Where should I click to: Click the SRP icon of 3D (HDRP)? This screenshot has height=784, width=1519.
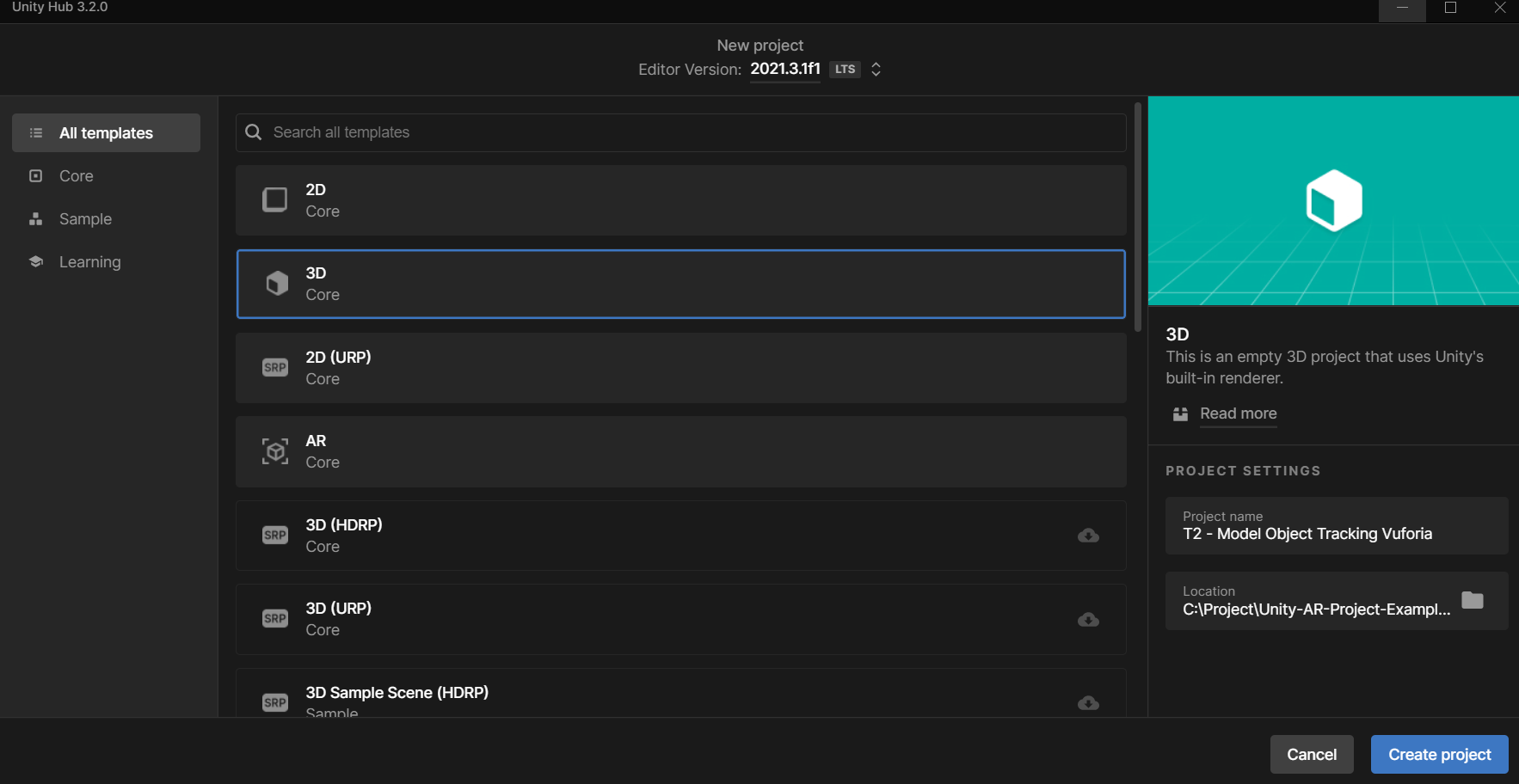[275, 536]
